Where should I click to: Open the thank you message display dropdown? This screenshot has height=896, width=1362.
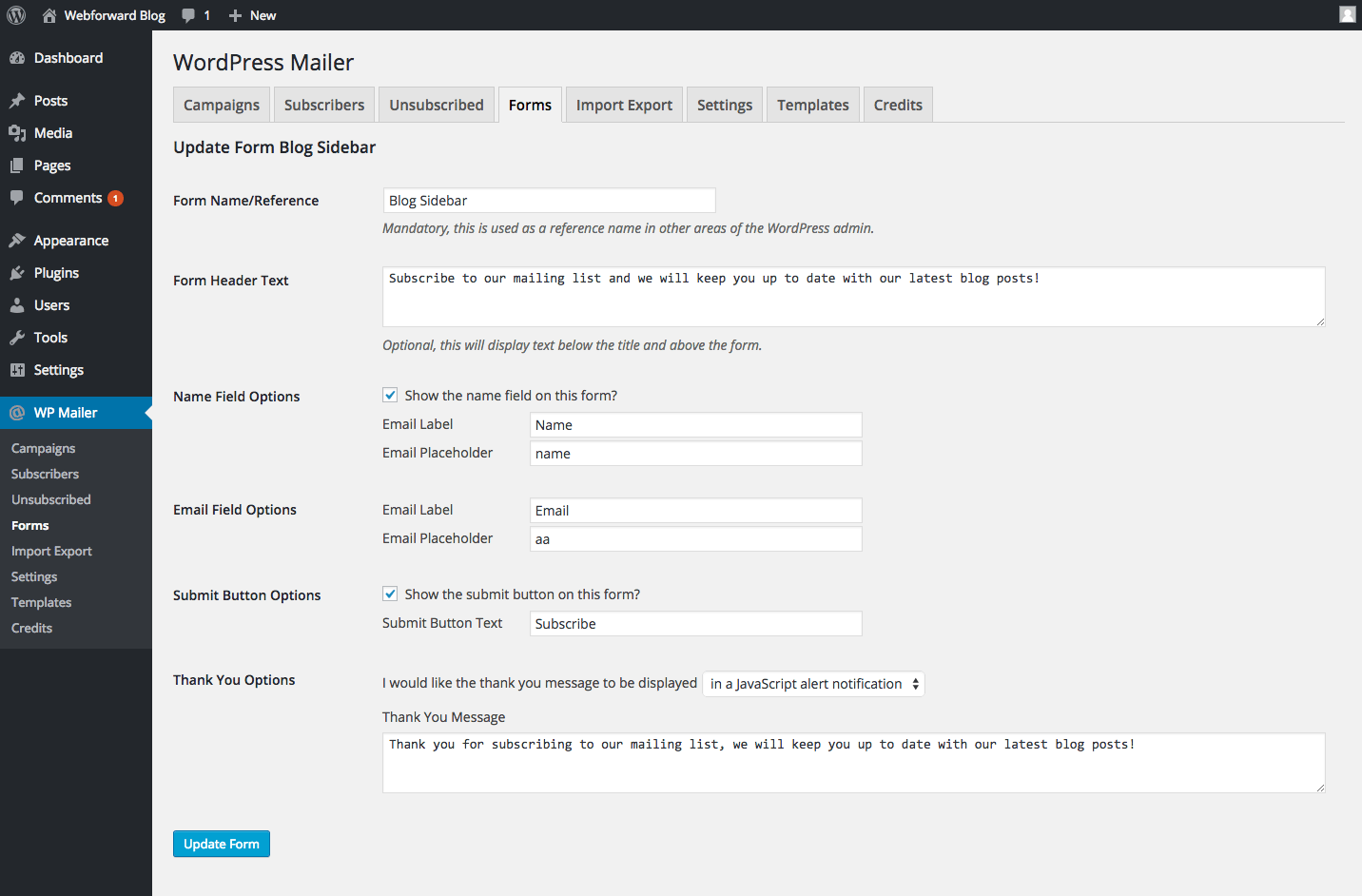[x=813, y=684]
